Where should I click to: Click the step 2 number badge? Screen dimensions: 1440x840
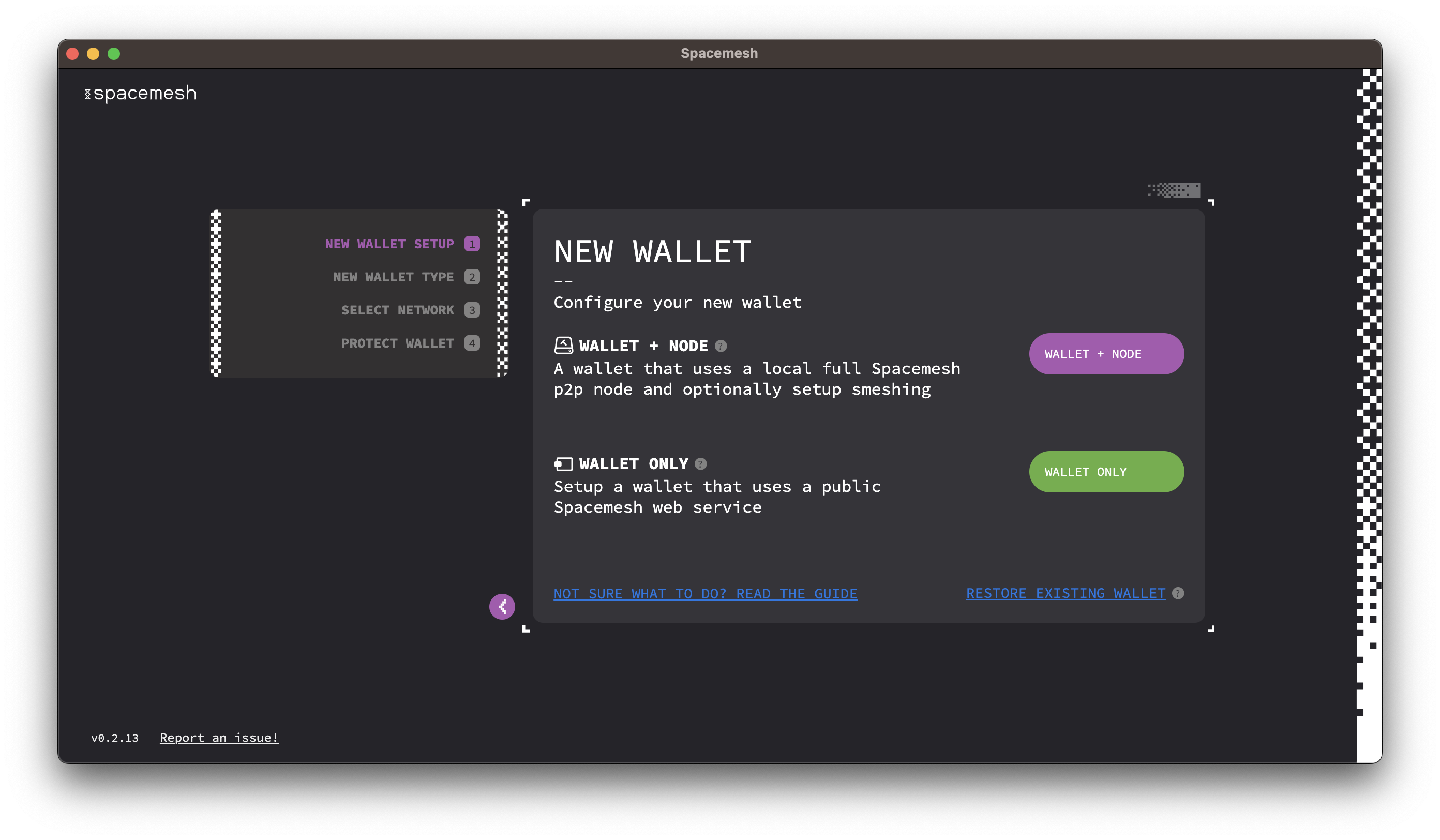[x=472, y=277]
